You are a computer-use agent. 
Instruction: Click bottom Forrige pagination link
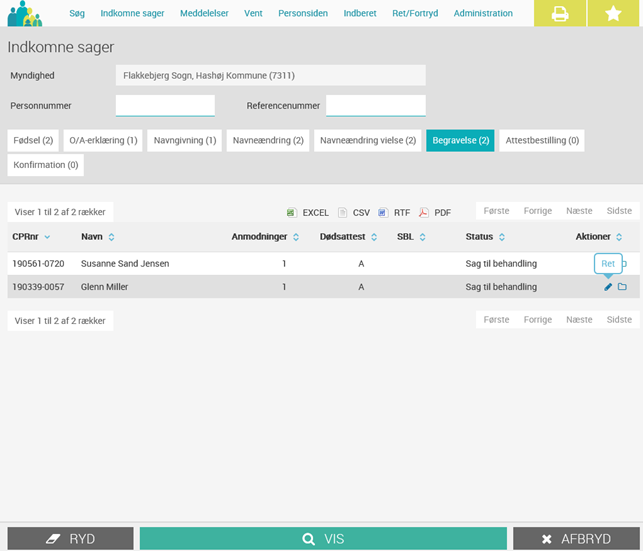tap(538, 319)
